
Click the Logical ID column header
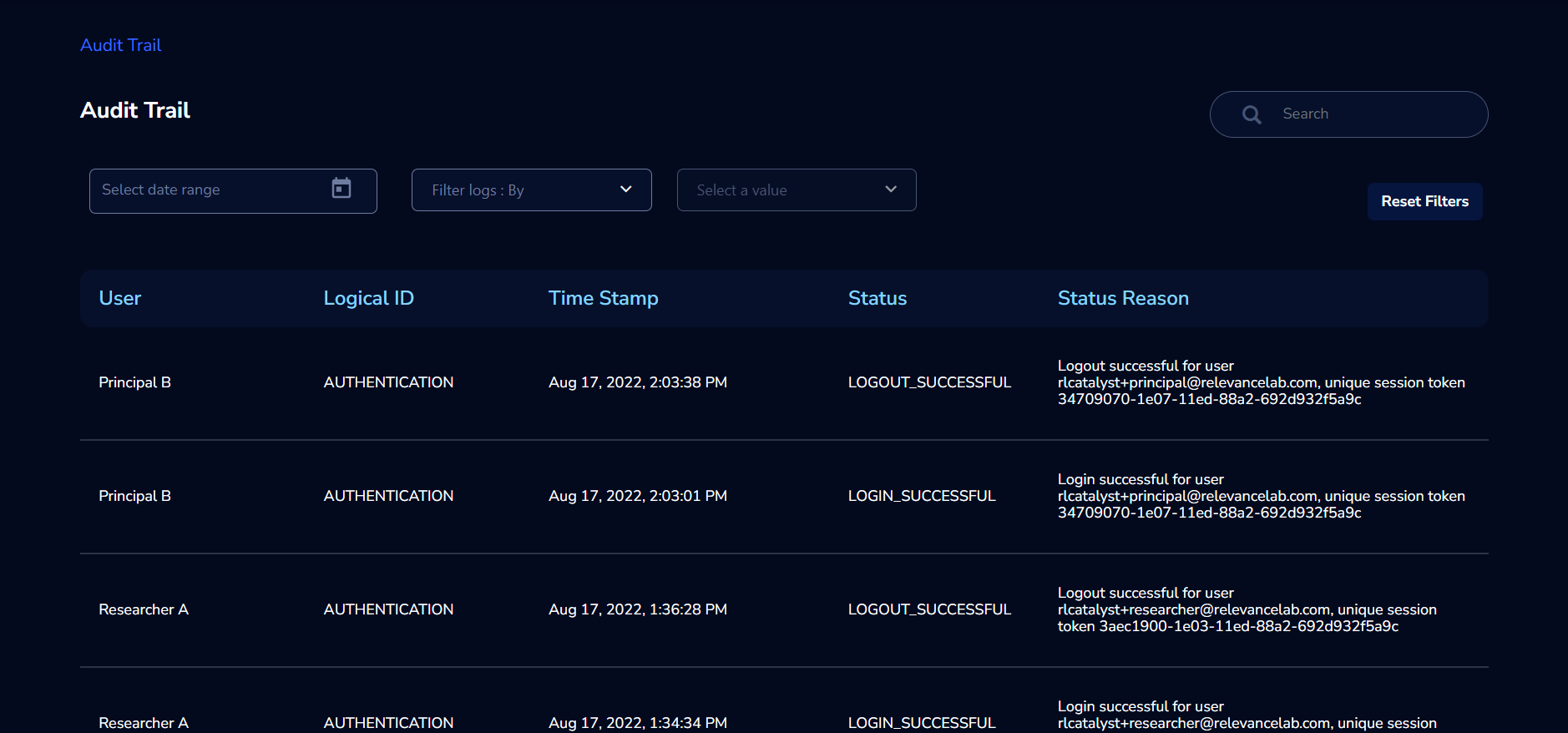click(x=368, y=298)
